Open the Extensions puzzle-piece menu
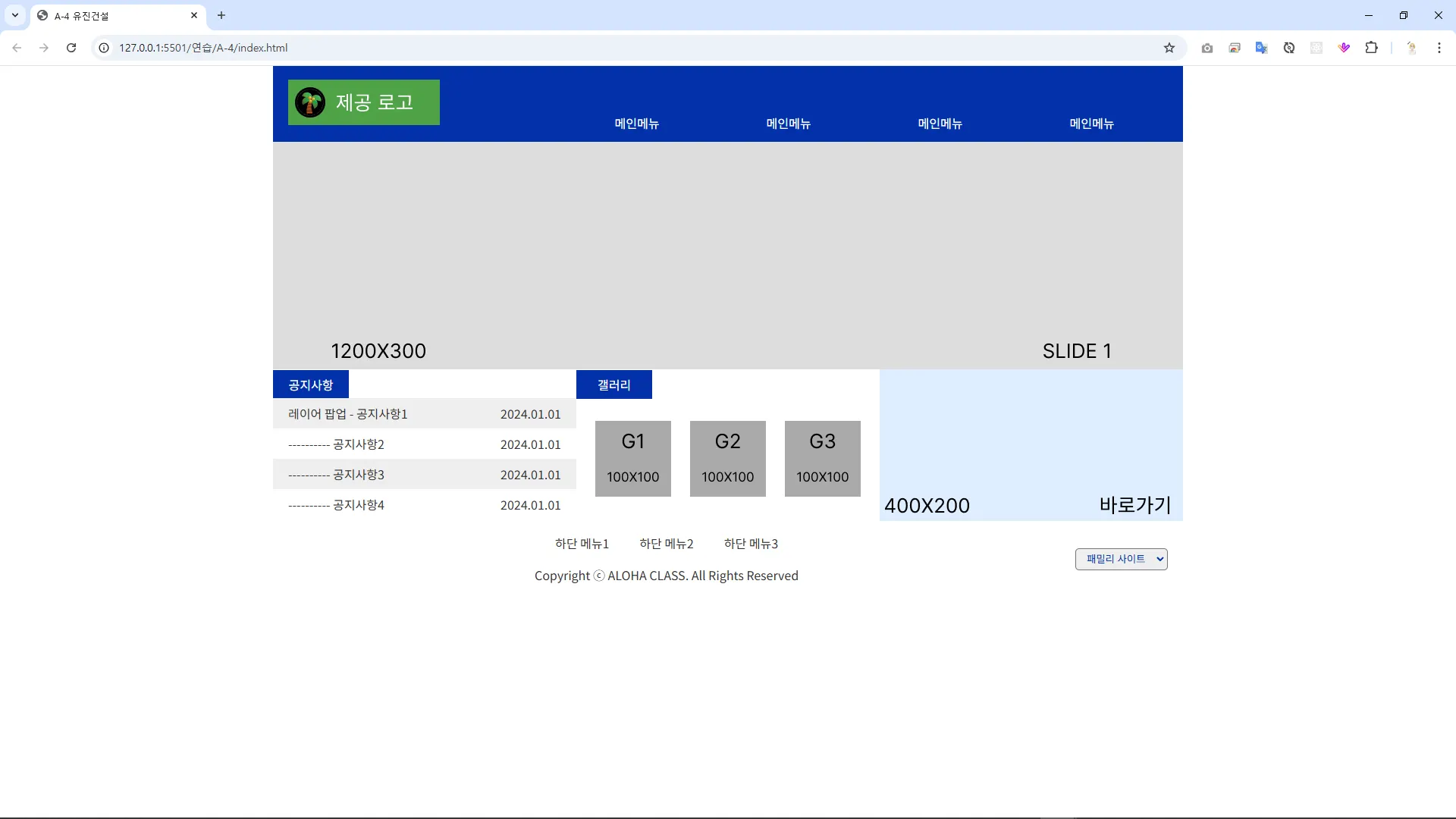Viewport: 1456px width, 819px height. coord(1371,48)
